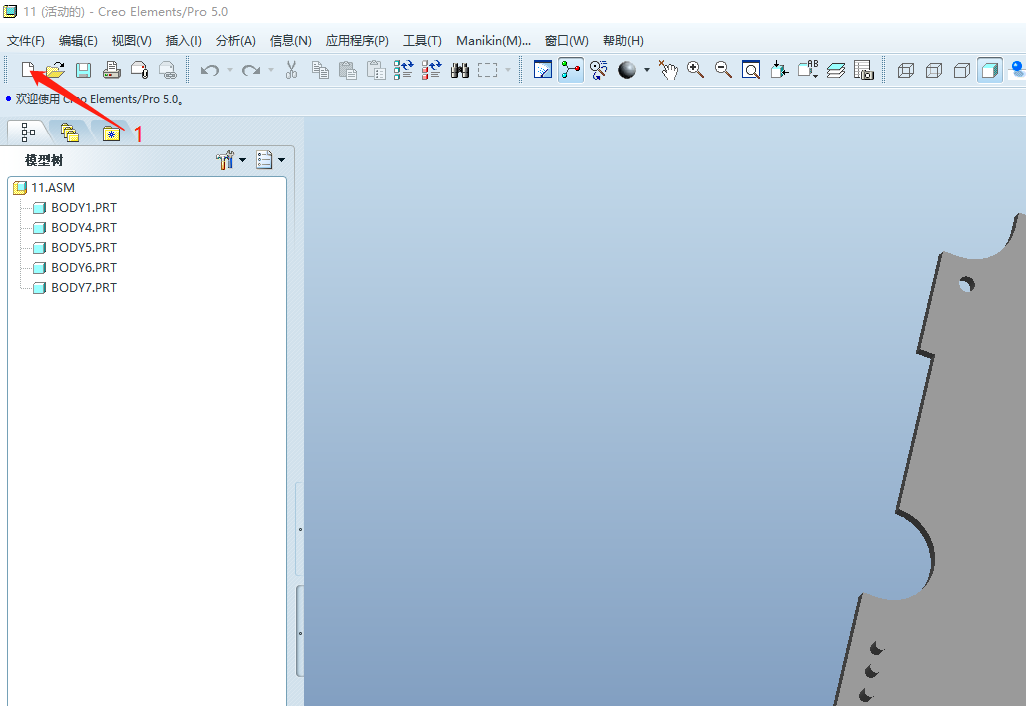Open the Layers icon
Viewport: 1026px width, 706px height.
[x=836, y=70]
